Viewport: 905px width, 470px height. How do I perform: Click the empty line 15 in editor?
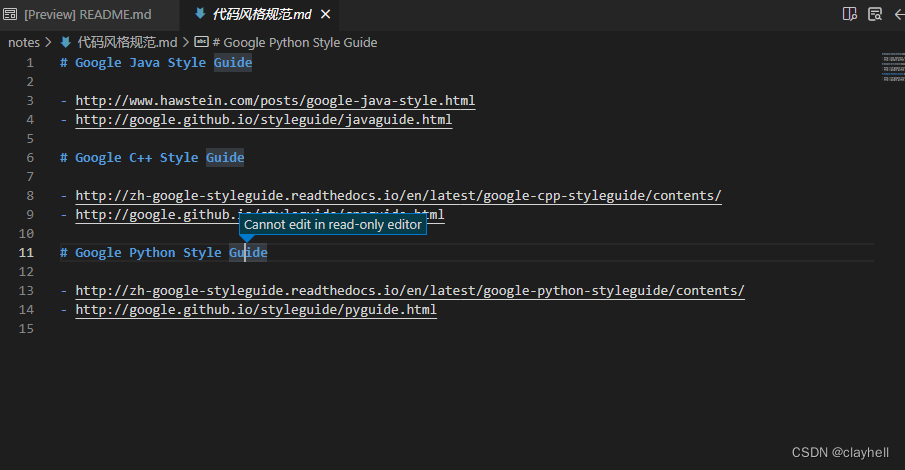pyautogui.click(x=466, y=329)
